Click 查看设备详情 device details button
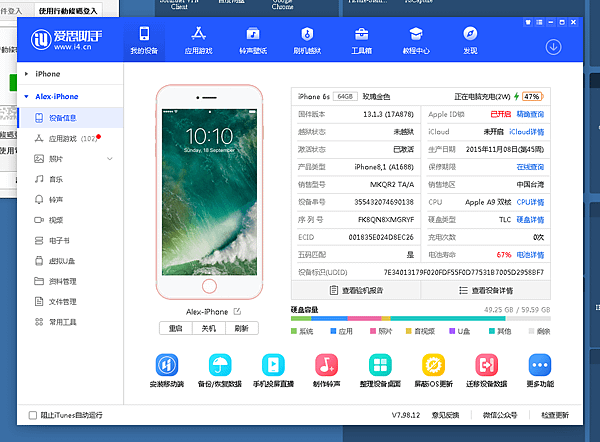 tap(486, 290)
